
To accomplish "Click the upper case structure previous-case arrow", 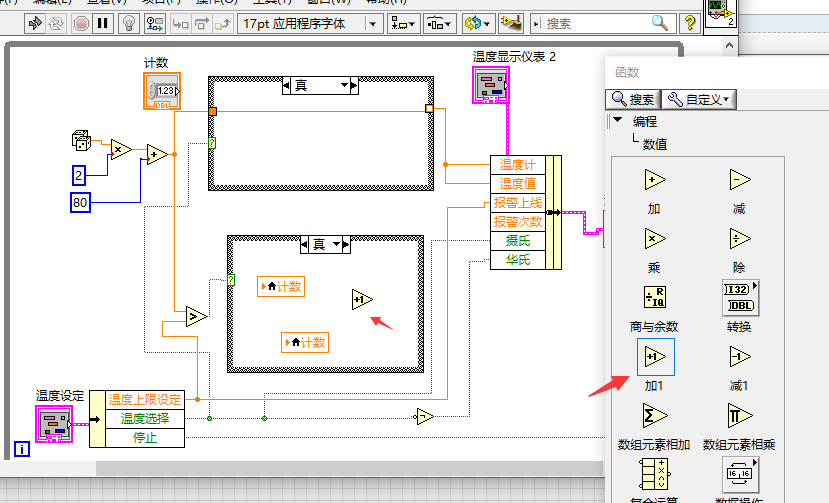I will tap(286, 85).
